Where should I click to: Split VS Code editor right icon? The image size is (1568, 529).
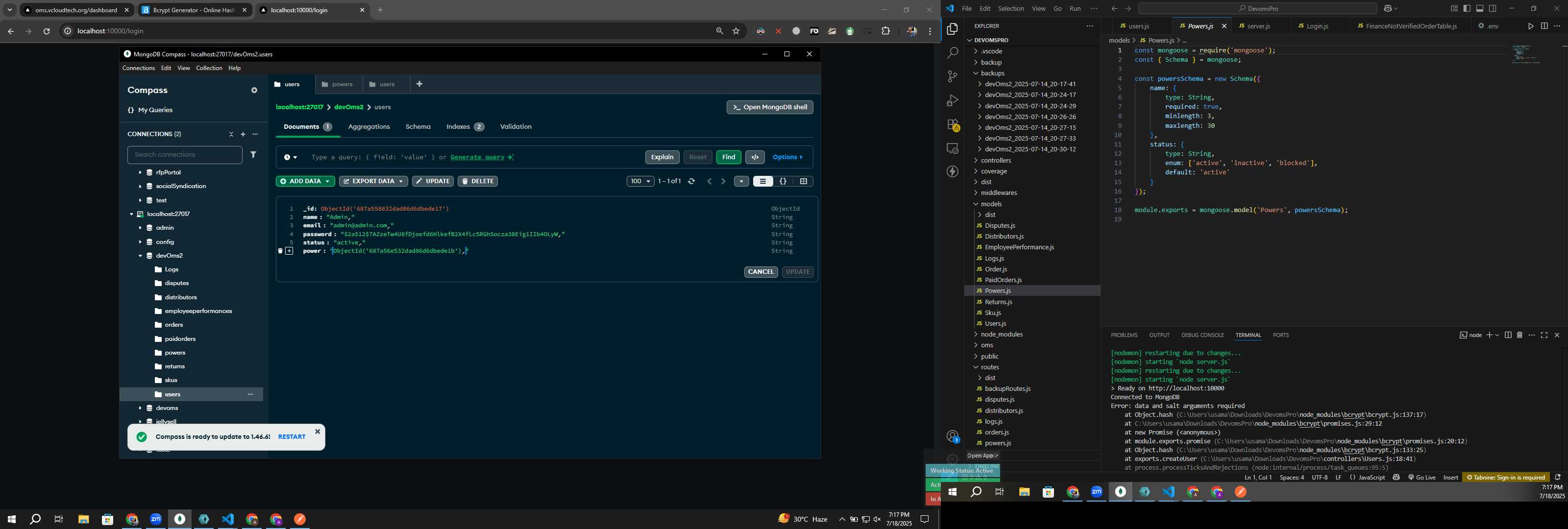(1544, 26)
